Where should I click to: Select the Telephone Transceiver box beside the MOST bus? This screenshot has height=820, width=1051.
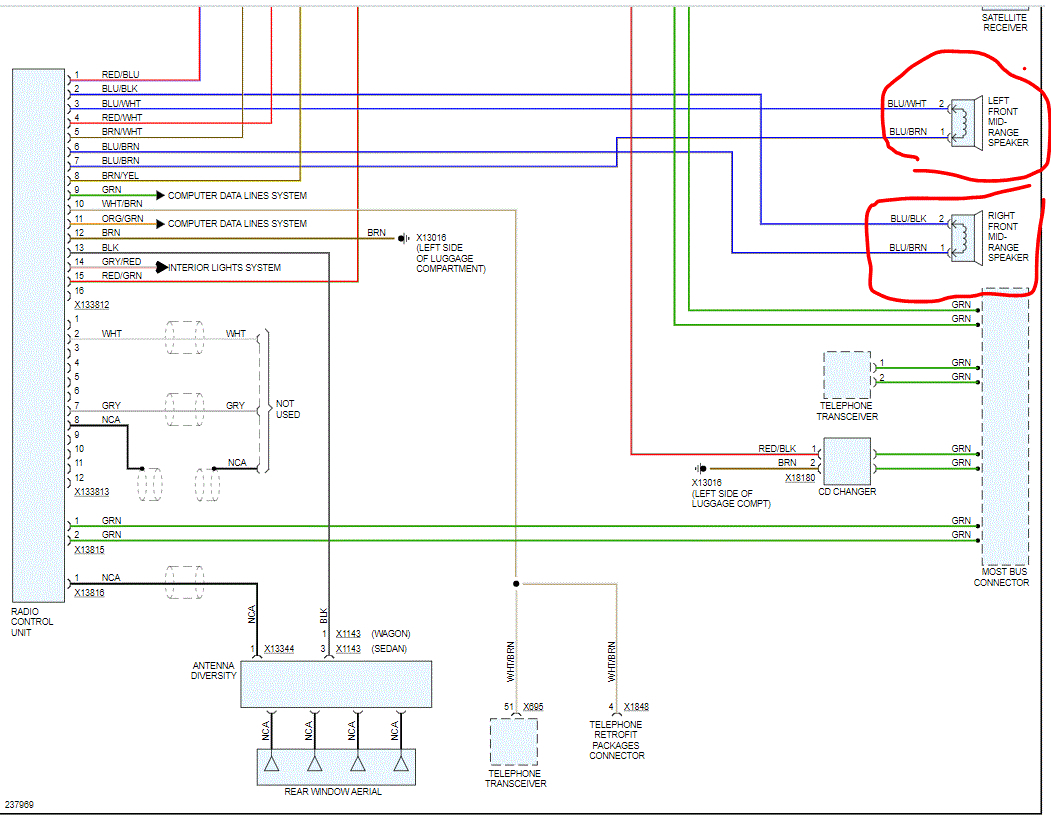tap(847, 375)
